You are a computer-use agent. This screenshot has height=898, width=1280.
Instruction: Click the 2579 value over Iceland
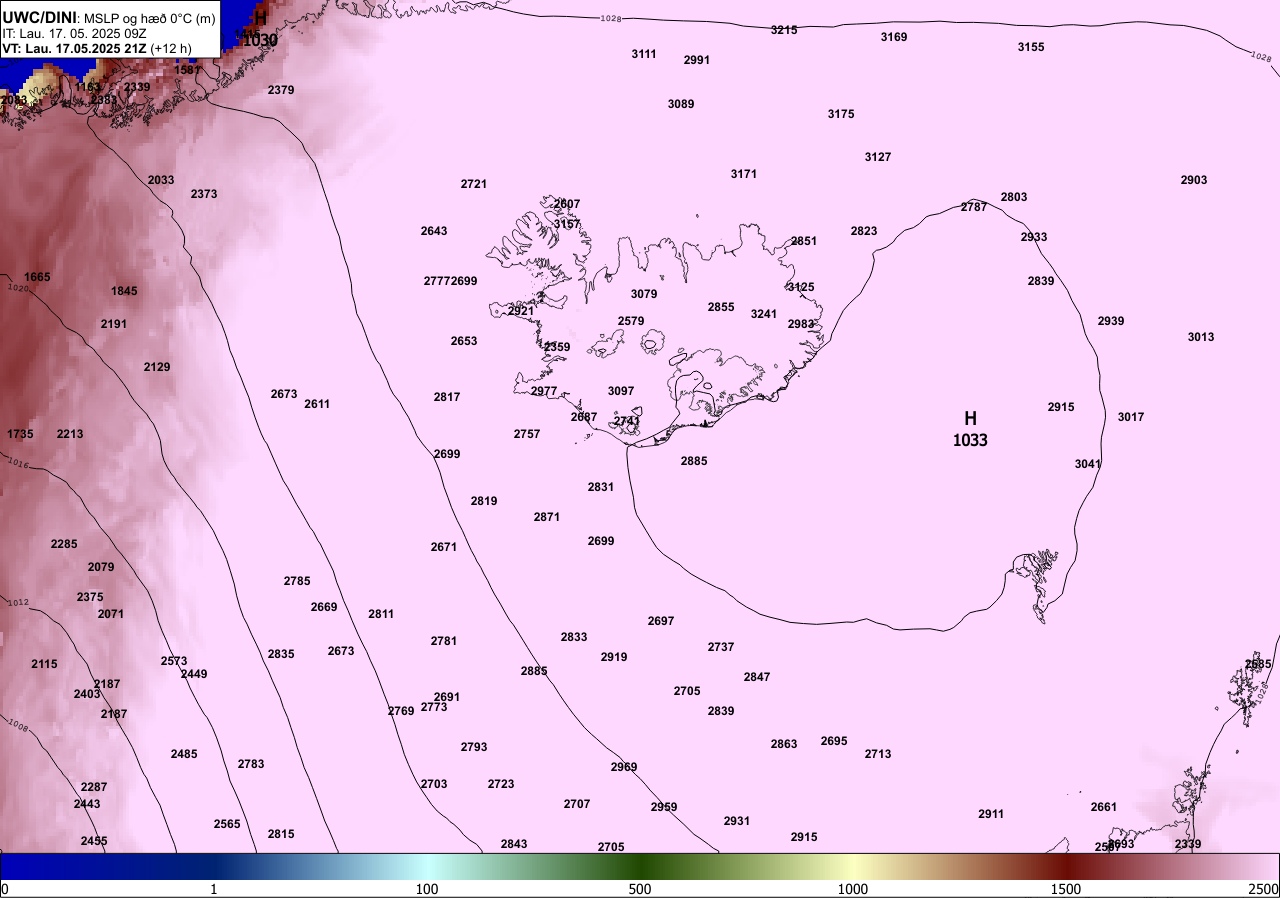click(x=631, y=321)
